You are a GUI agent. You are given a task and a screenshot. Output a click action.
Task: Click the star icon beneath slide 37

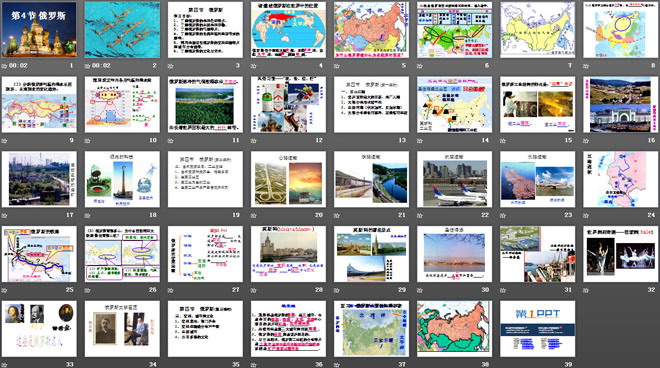click(x=337, y=365)
